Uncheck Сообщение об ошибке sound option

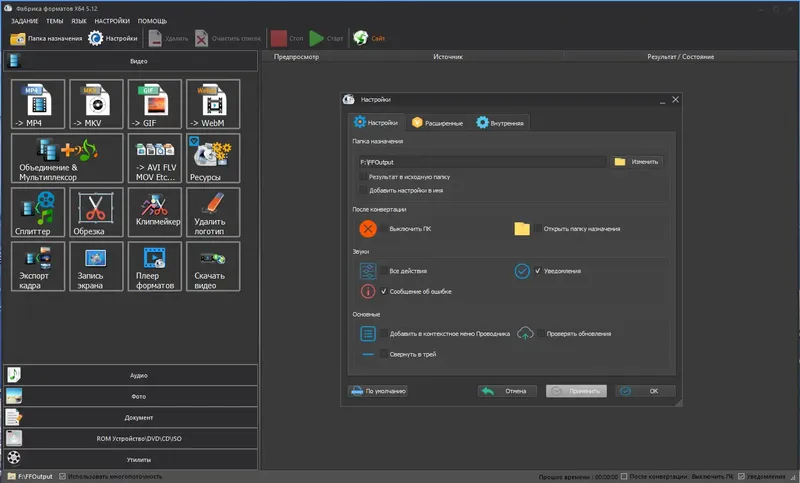coord(384,291)
